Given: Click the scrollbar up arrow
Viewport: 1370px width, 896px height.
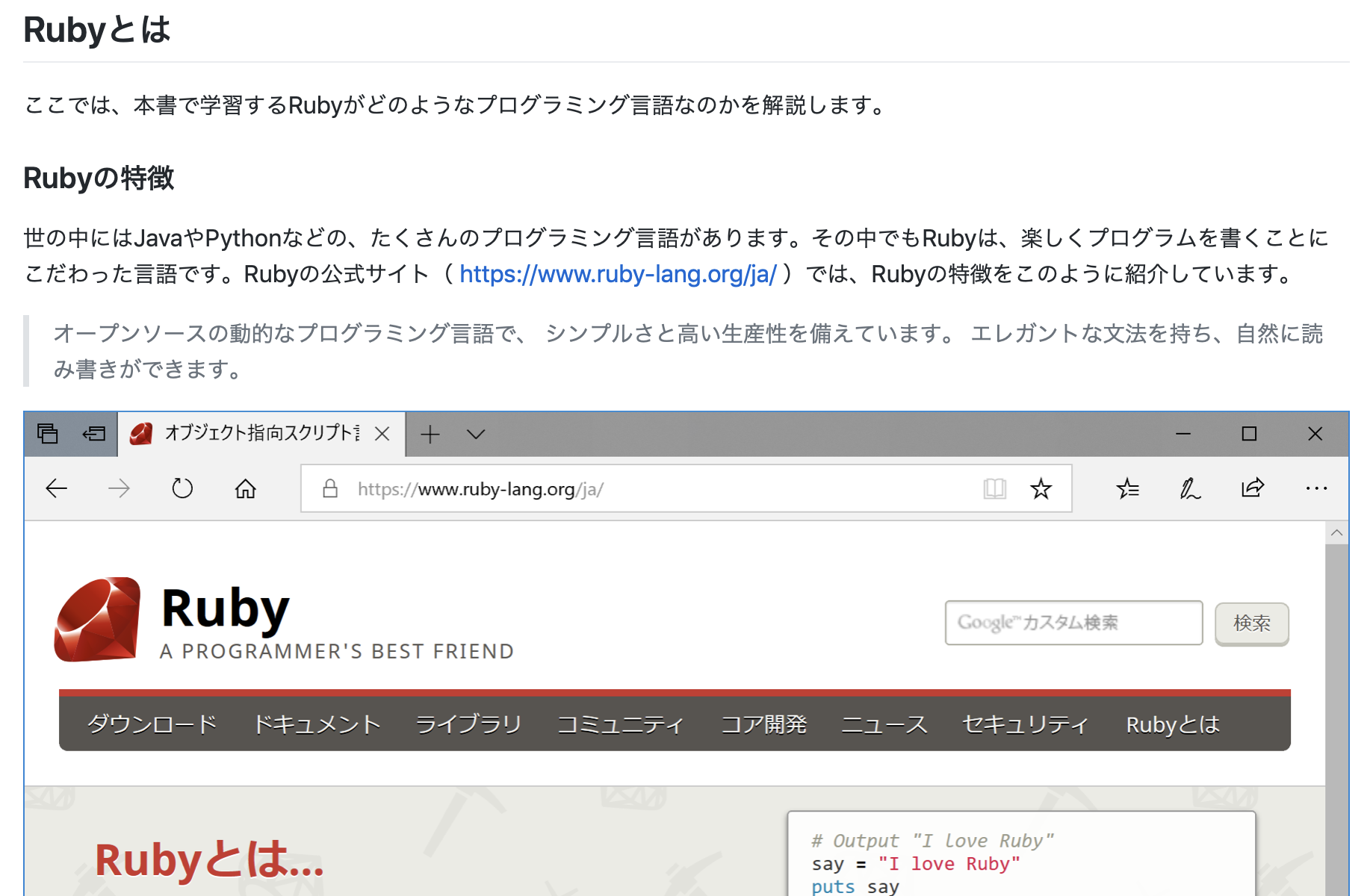Looking at the screenshot, I should click(x=1337, y=533).
